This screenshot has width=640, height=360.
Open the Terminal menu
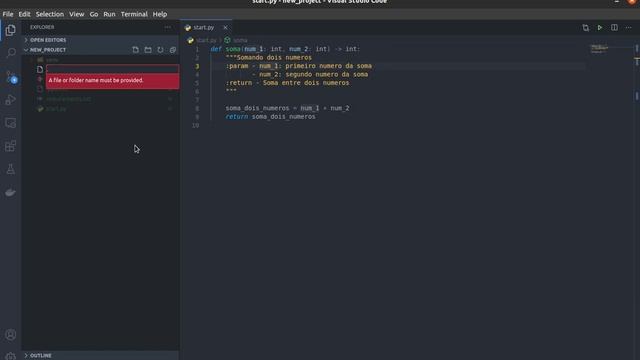click(134, 14)
